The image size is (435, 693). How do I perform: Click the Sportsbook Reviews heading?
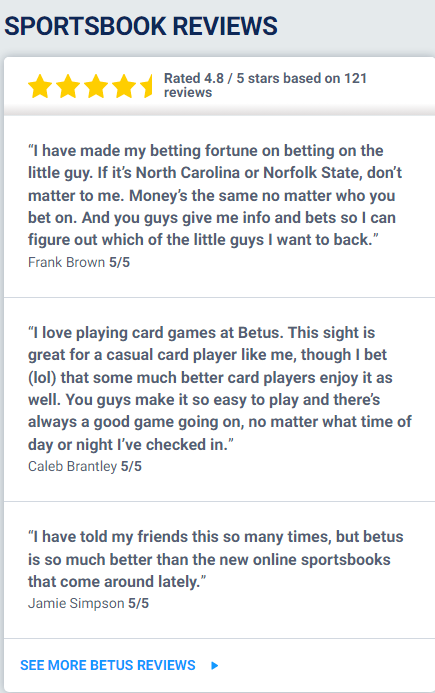coord(141,26)
